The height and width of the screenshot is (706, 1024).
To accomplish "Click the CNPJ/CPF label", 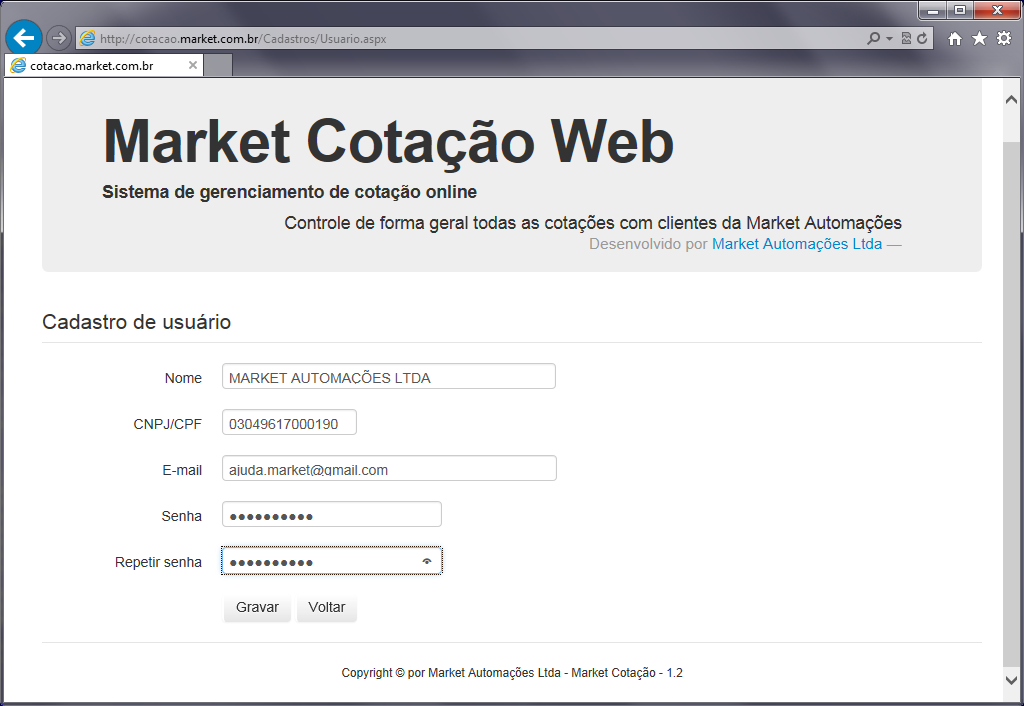I will coord(167,425).
